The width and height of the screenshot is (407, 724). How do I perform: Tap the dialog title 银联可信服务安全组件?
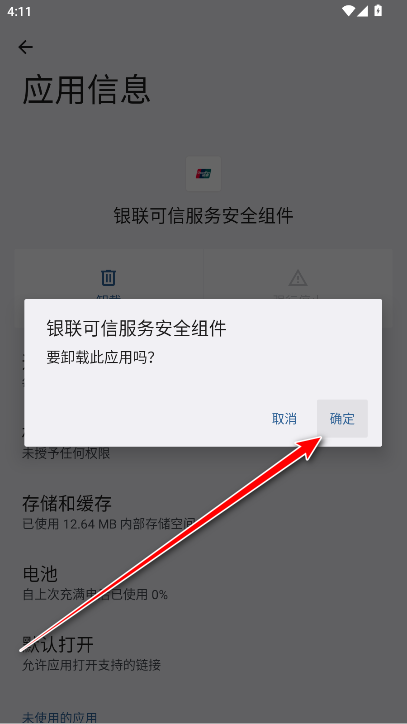pyautogui.click(x=137, y=329)
